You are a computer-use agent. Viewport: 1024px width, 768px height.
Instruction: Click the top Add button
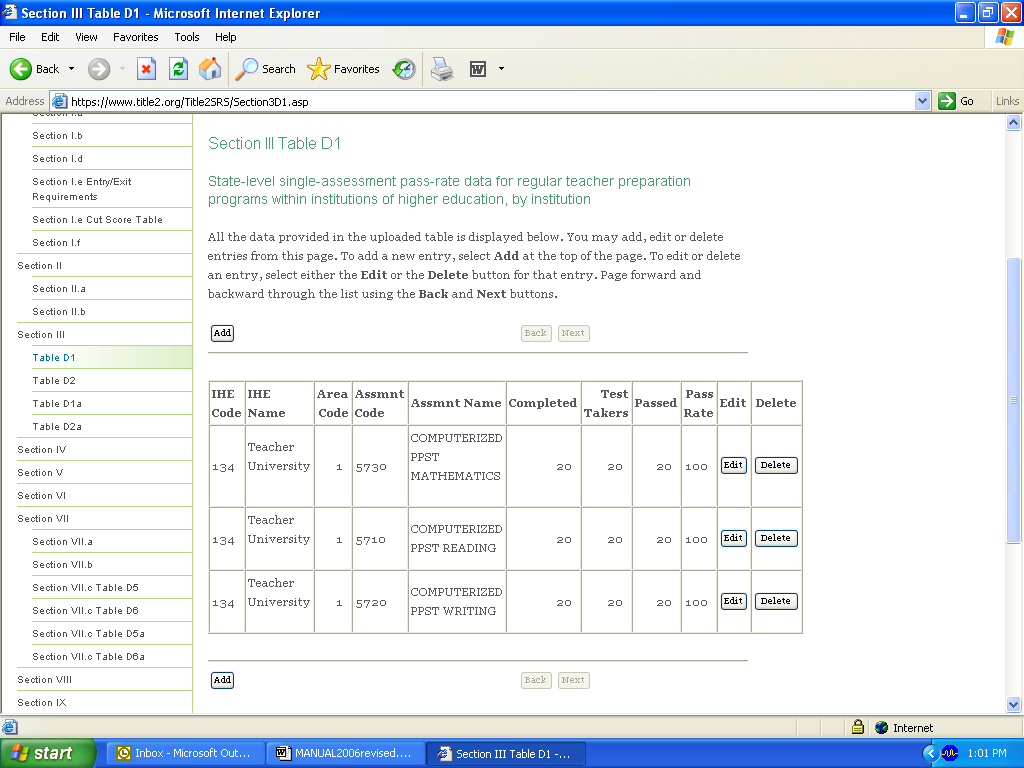click(222, 333)
